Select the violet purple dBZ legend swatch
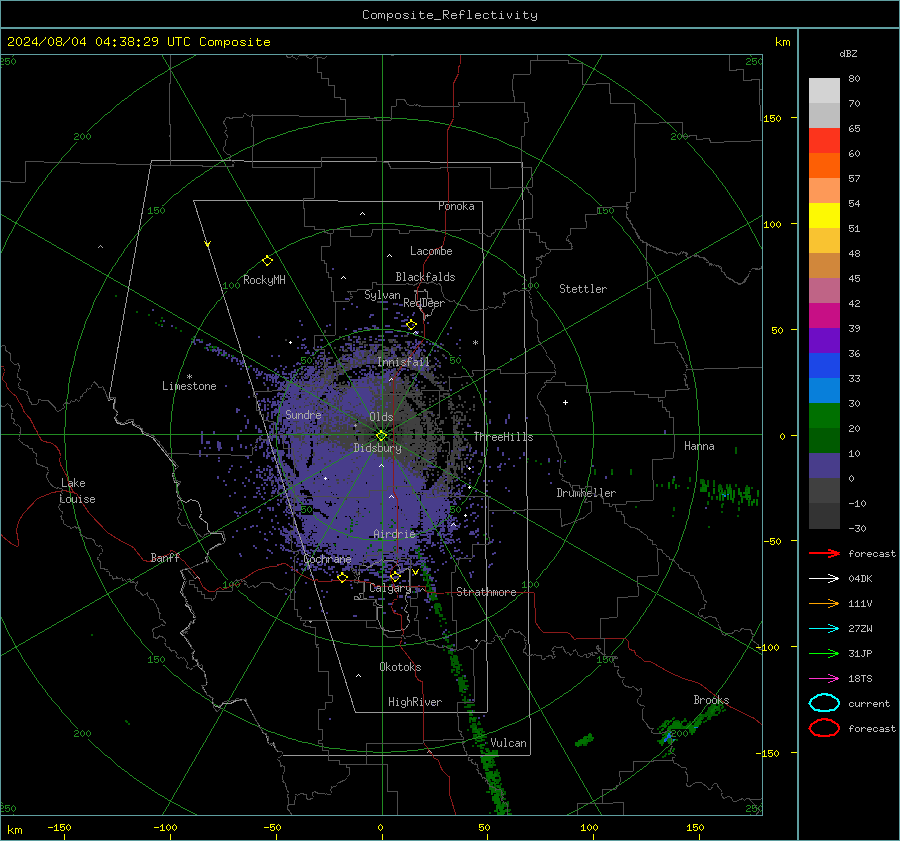Screen dimensions: 900x841 pyautogui.click(x=824, y=340)
